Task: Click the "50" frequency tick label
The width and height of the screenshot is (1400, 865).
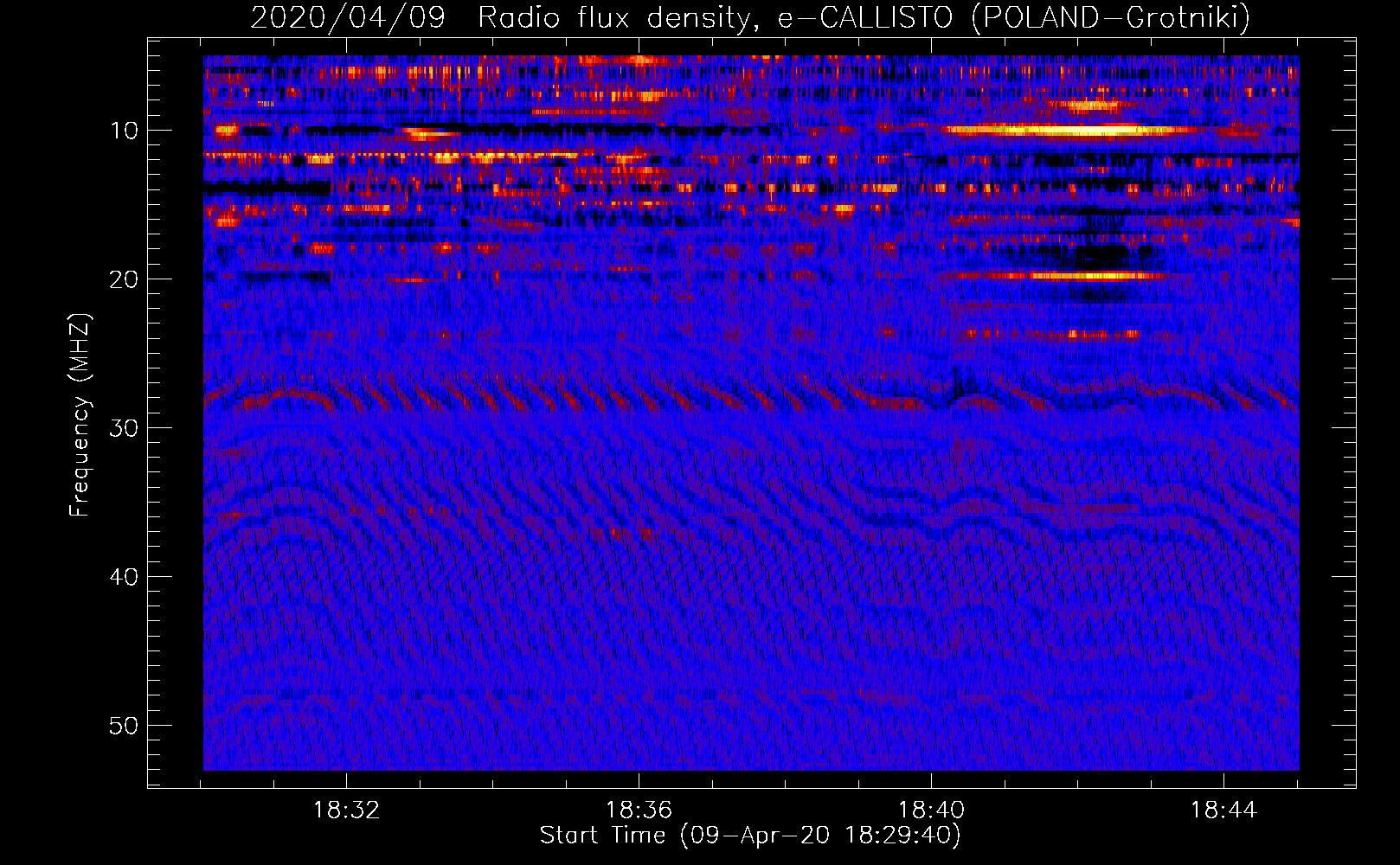Action: (124, 726)
